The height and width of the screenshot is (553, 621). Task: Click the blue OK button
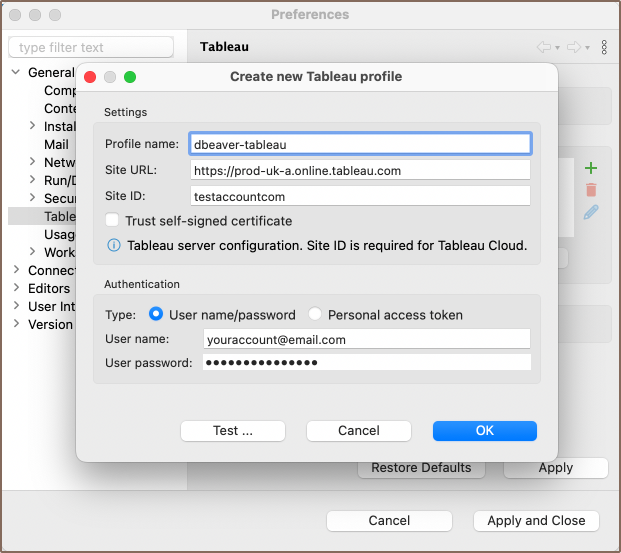484,430
